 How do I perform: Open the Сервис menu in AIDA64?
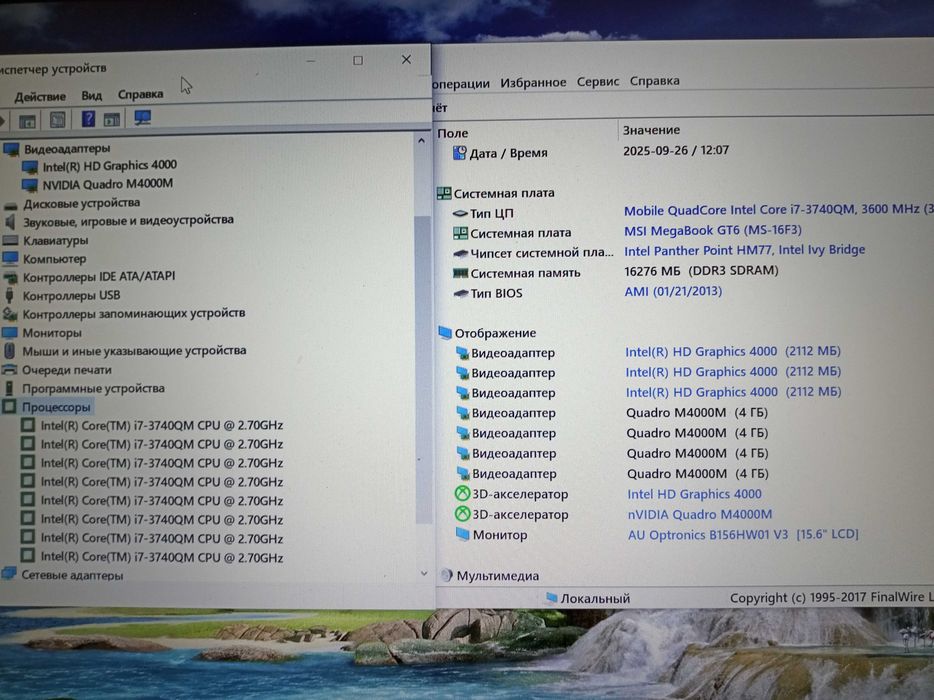coord(597,81)
